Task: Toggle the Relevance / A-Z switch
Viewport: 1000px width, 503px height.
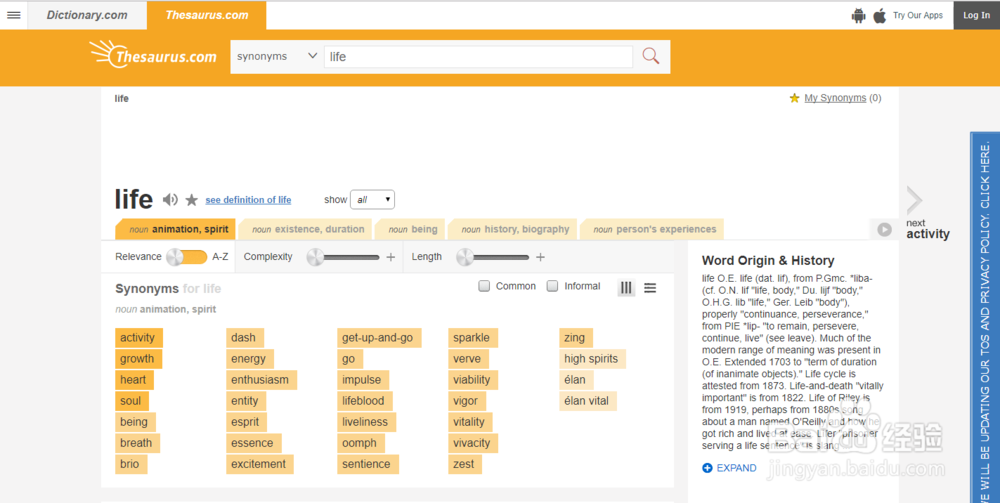Action: [x=187, y=257]
